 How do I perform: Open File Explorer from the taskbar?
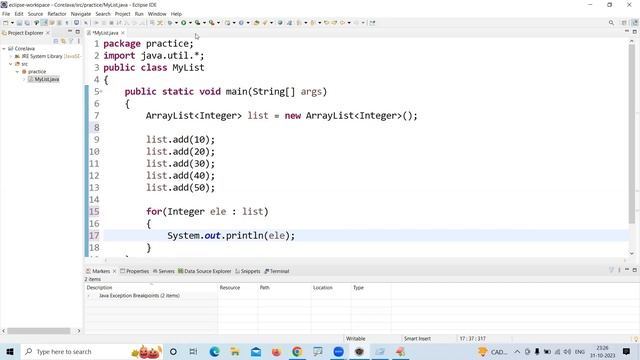235,351
